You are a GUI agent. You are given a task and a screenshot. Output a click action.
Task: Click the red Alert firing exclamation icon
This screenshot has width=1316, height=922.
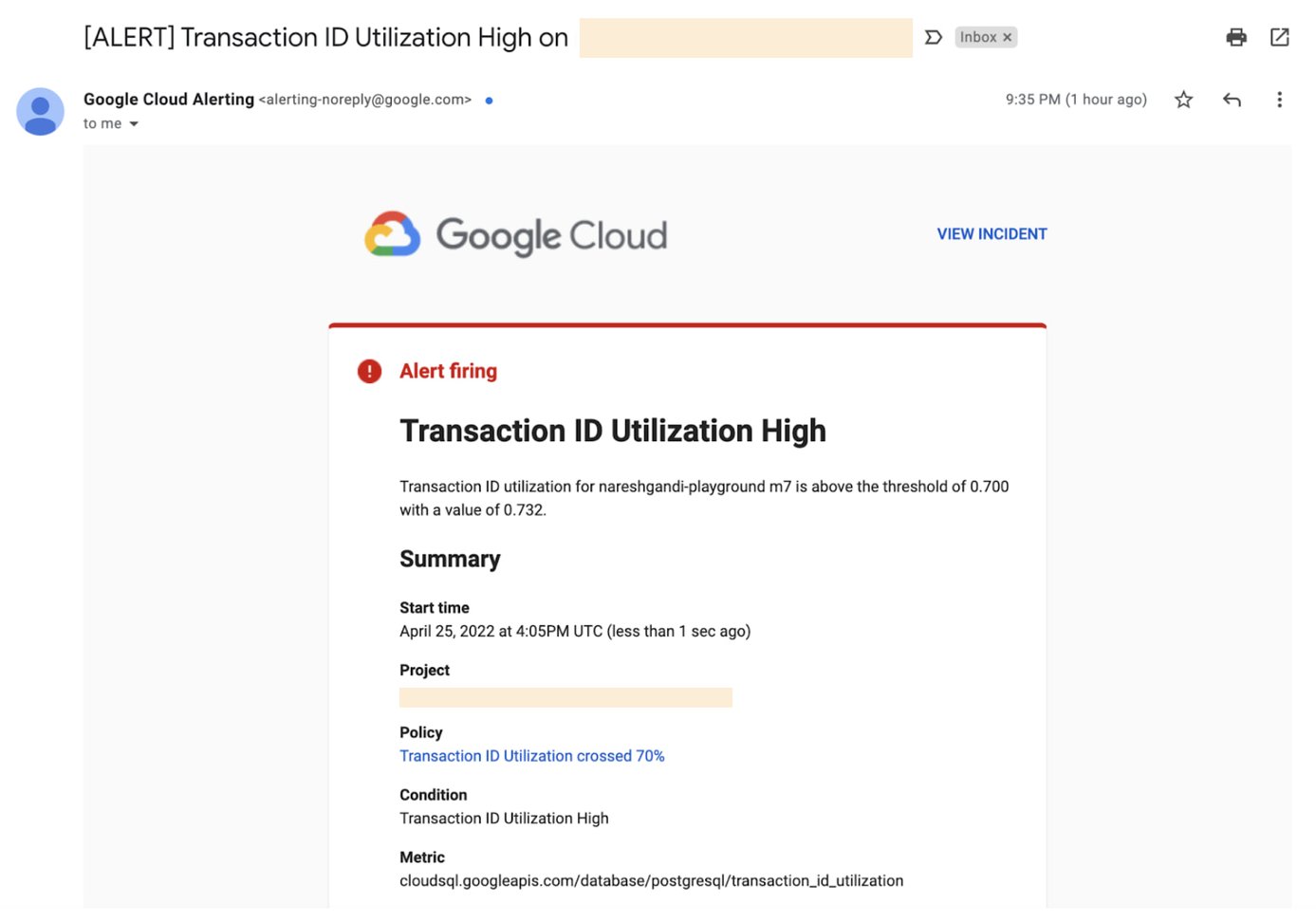(369, 371)
